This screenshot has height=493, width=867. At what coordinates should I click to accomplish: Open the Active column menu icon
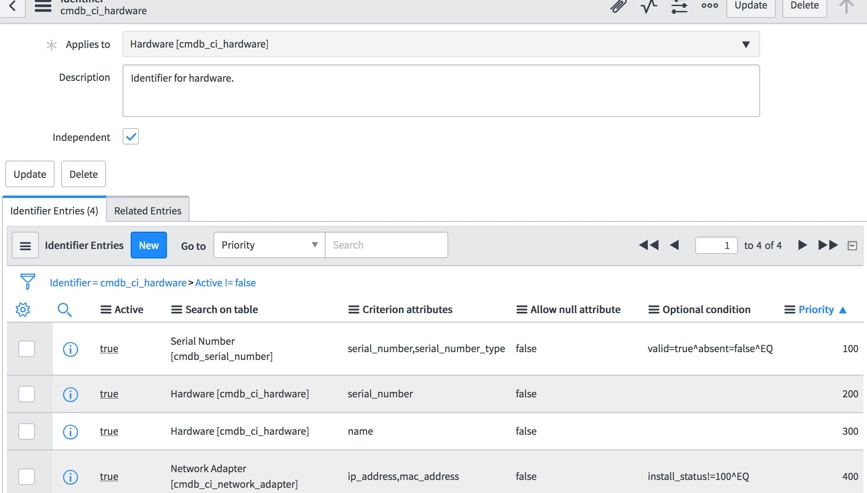click(x=106, y=310)
